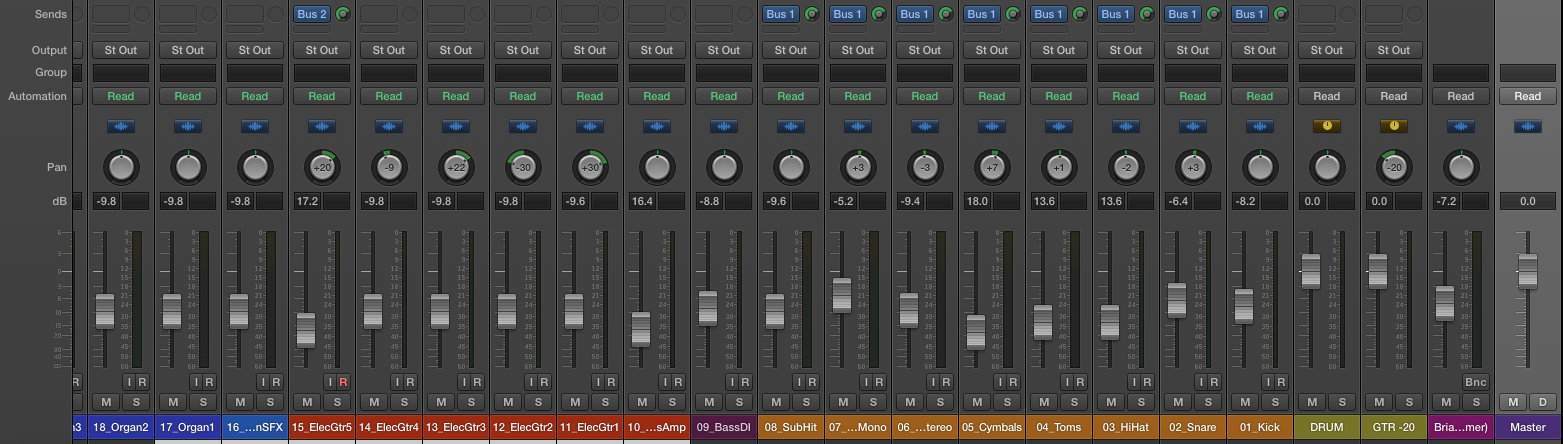Viewport: 1563px width, 444px height.
Task: Click the Bnc bounce button
Action: [1474, 382]
